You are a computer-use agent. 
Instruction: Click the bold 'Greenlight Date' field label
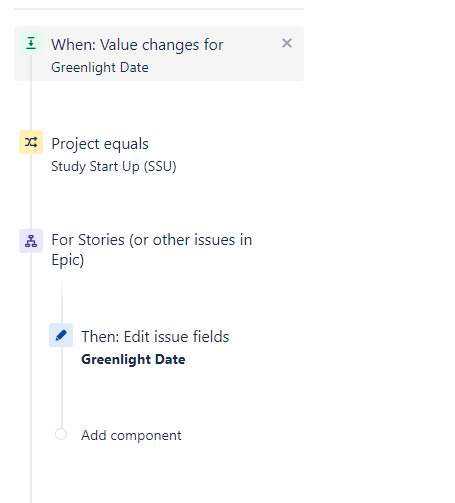(133, 359)
